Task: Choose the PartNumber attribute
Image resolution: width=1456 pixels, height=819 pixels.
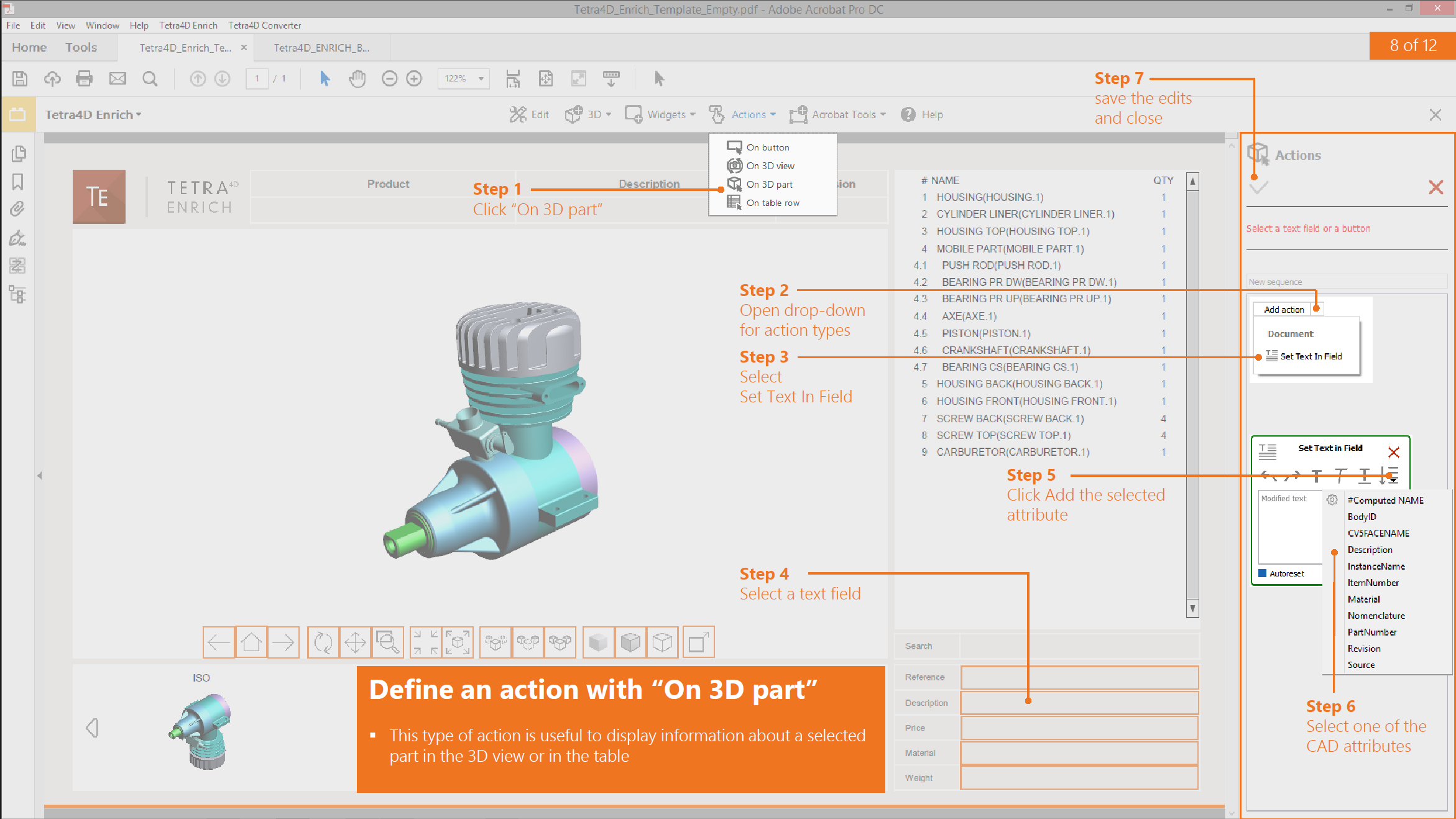Action: click(x=1372, y=632)
